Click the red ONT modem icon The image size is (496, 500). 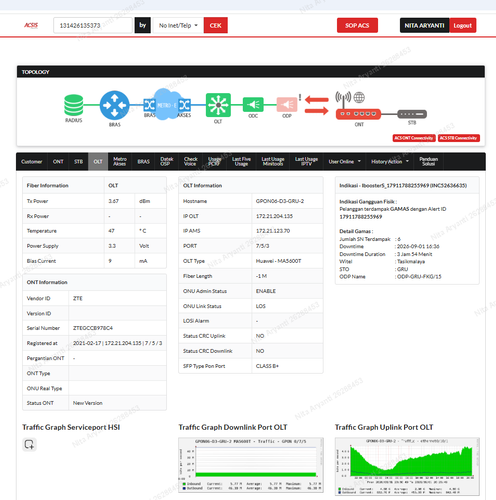[x=358, y=114]
